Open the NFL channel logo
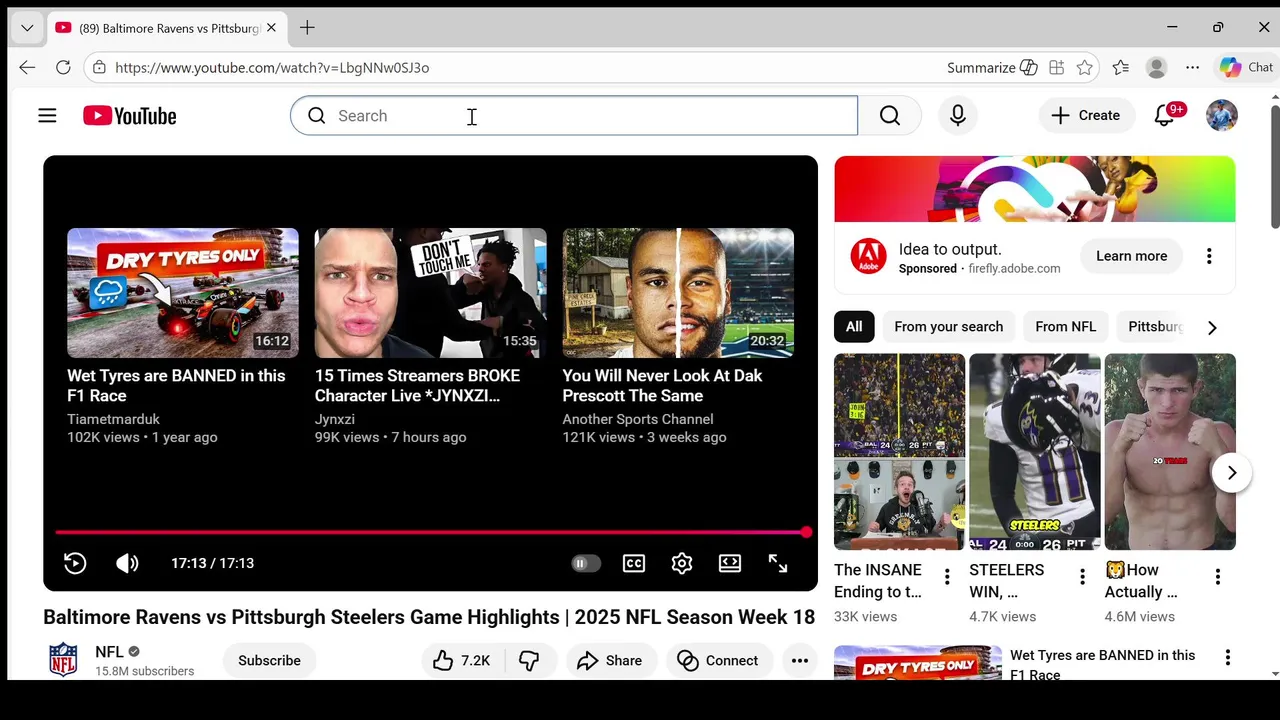 (63, 660)
